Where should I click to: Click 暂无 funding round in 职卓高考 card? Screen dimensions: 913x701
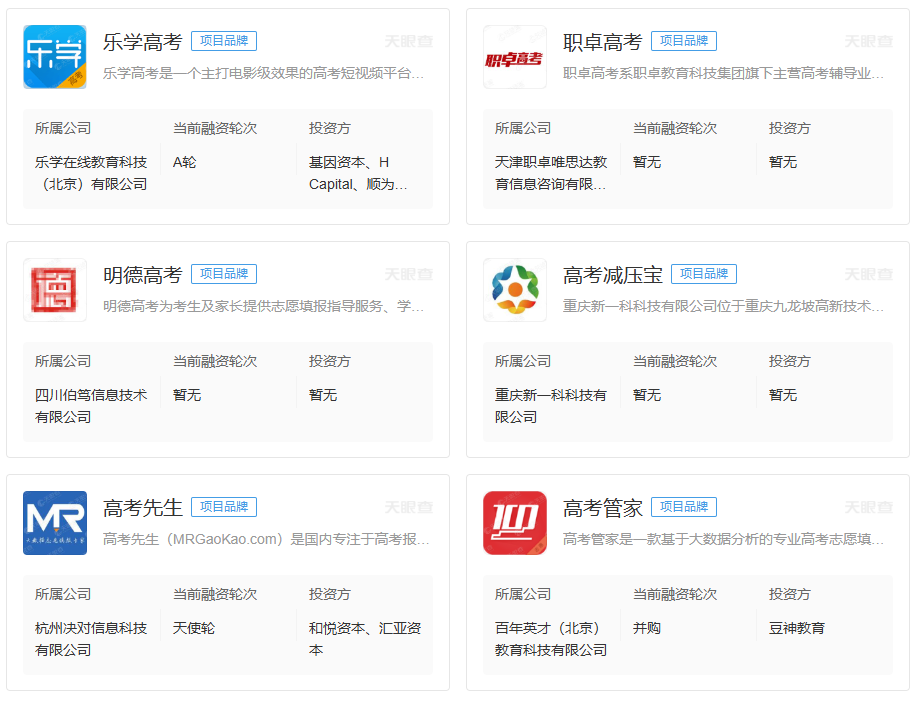[647, 162]
